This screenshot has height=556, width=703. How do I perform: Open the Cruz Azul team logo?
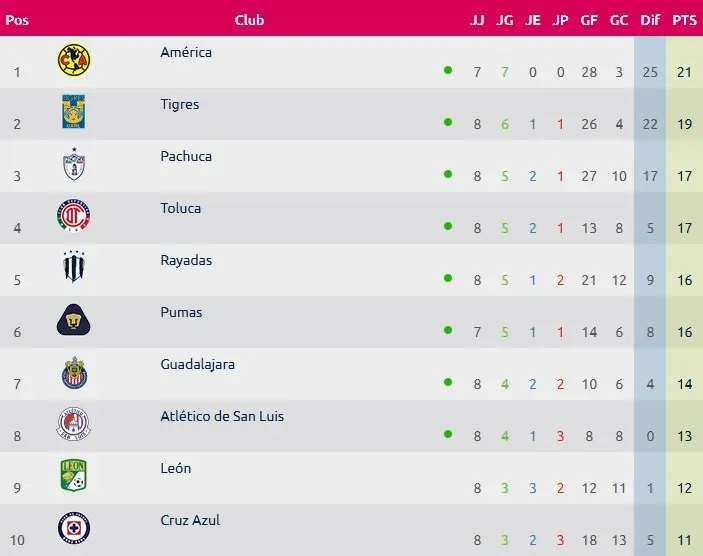coord(74,528)
